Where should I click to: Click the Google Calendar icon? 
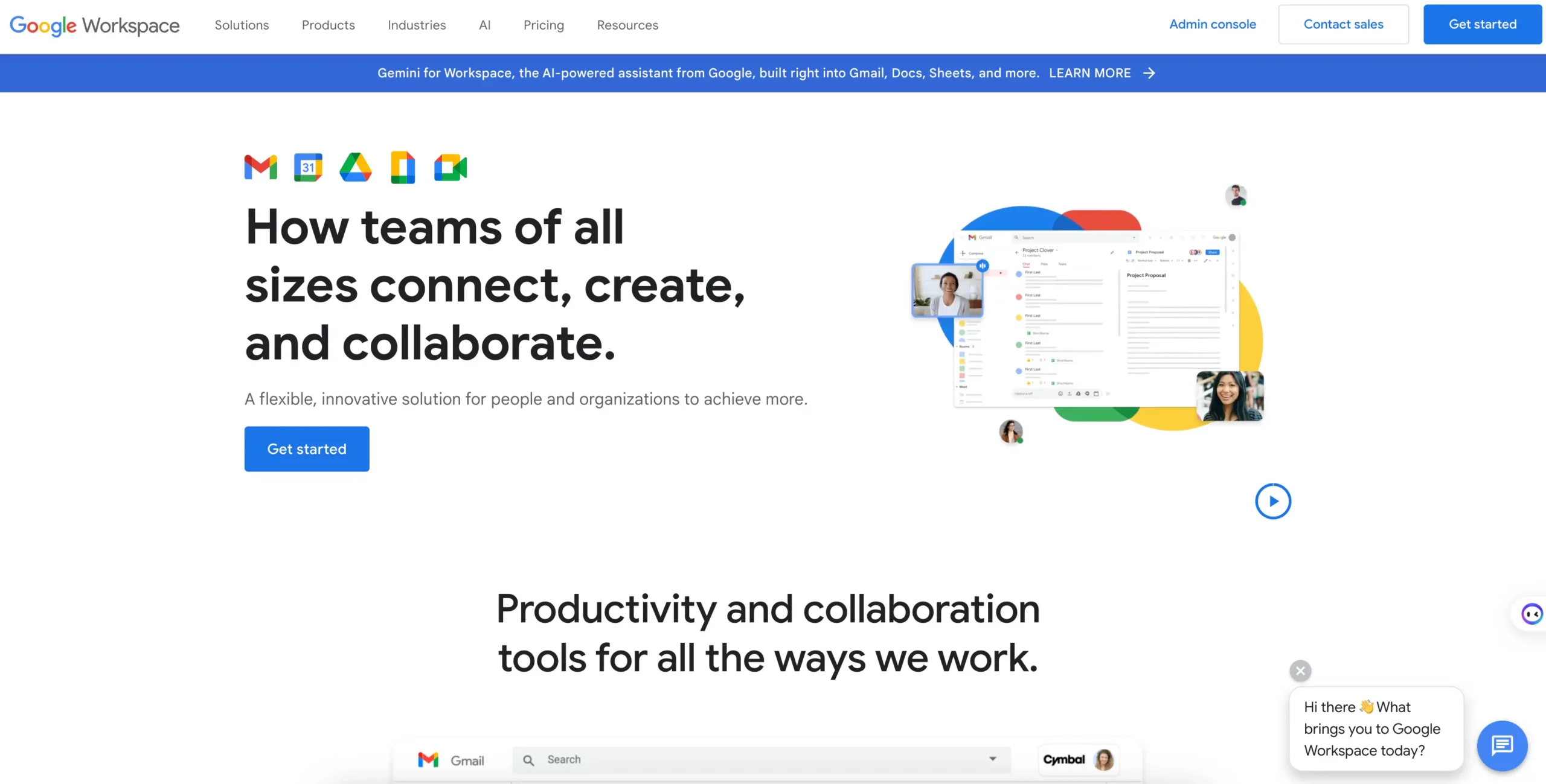(308, 167)
